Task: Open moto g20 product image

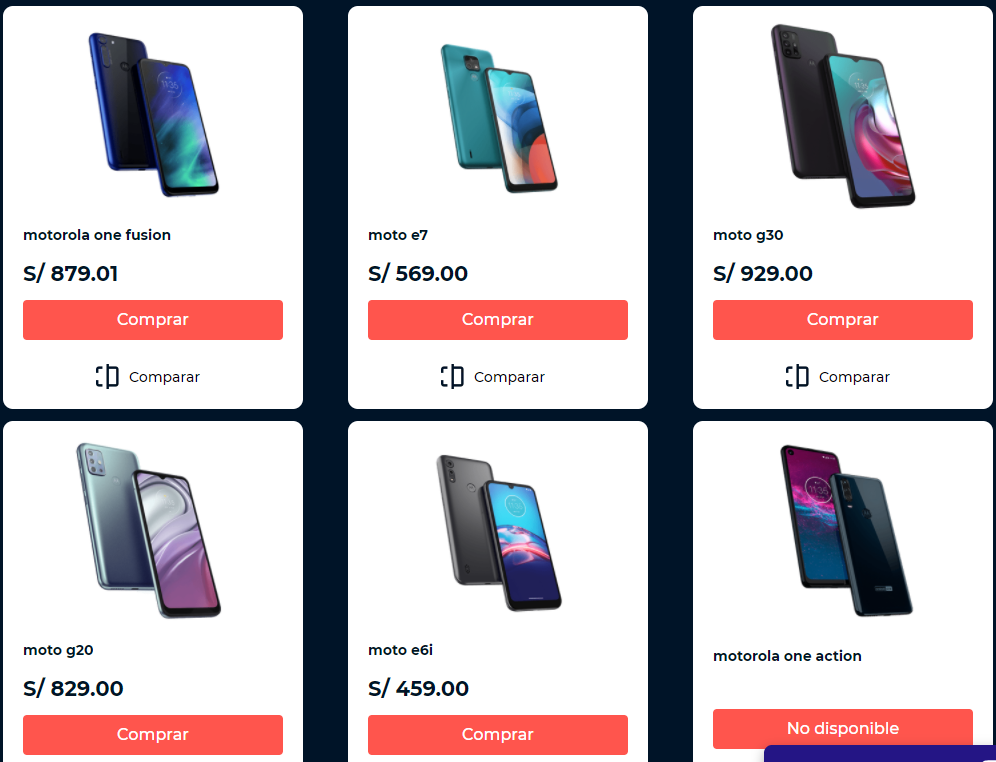Action: click(149, 530)
